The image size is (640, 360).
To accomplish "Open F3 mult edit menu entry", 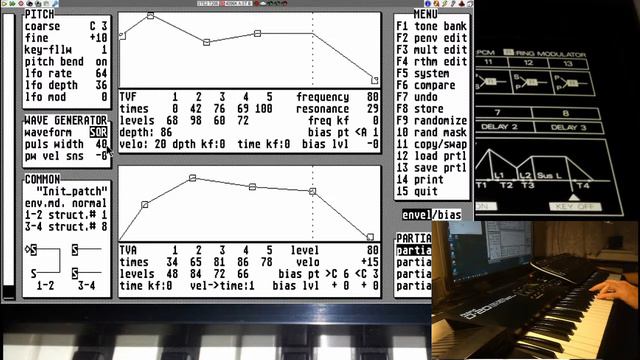I will (x=431, y=50).
